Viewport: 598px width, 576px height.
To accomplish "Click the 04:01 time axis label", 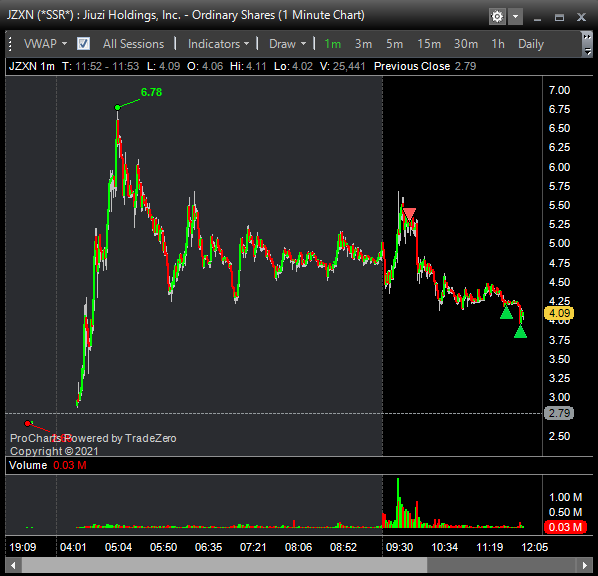I will (73, 547).
